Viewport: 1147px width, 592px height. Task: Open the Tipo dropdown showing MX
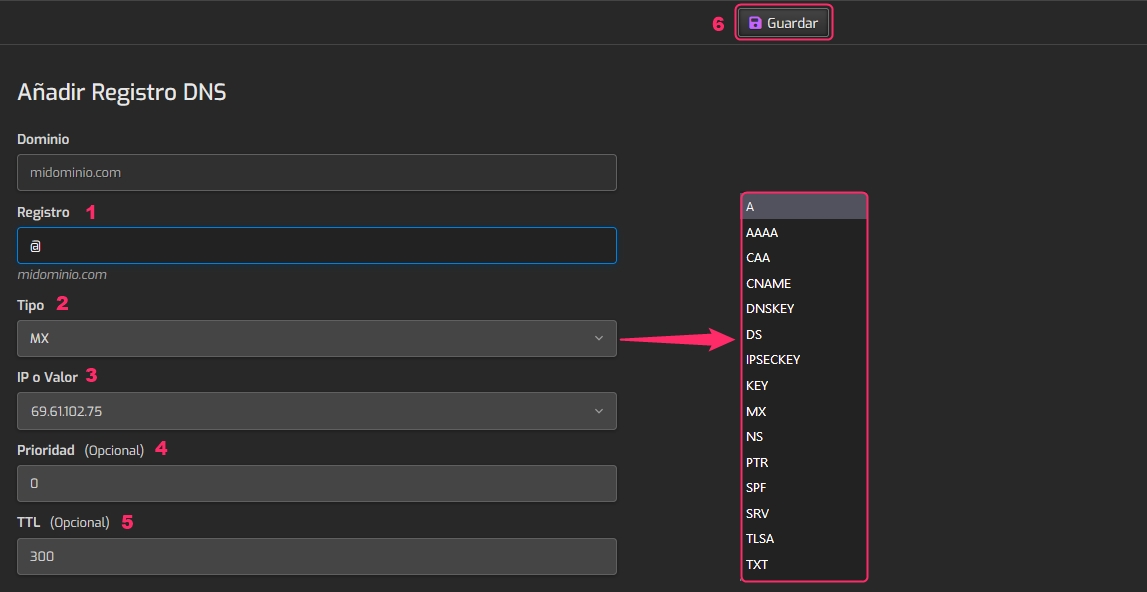pos(317,338)
